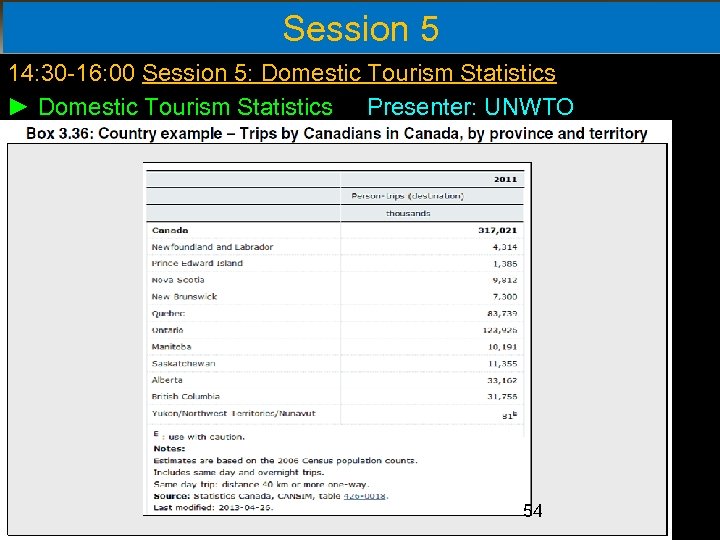720x540 pixels.
Task: Select the '14:30-16:00' time text
Action: point(72,73)
